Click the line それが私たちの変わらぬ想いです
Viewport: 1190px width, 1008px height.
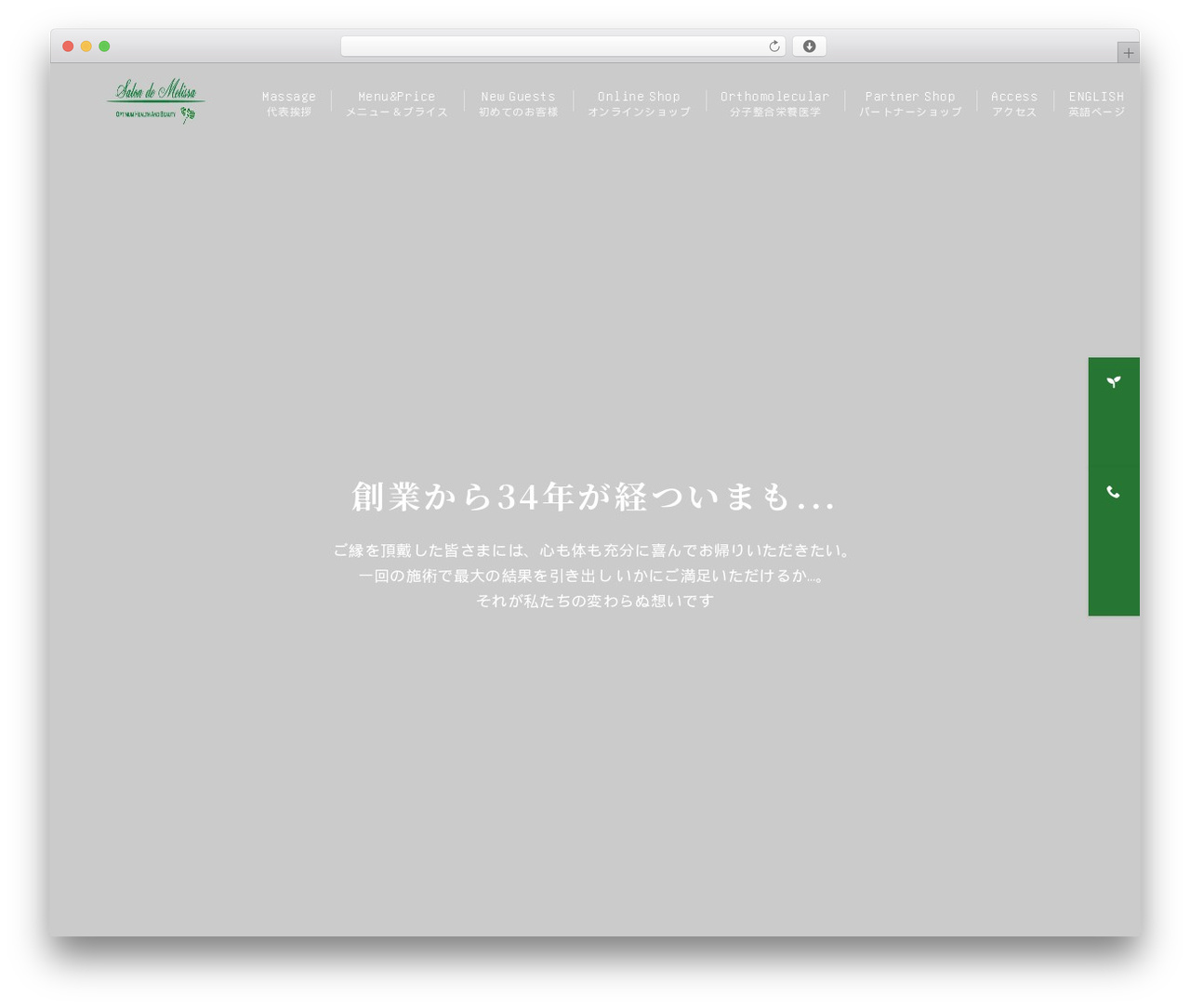[594, 601]
